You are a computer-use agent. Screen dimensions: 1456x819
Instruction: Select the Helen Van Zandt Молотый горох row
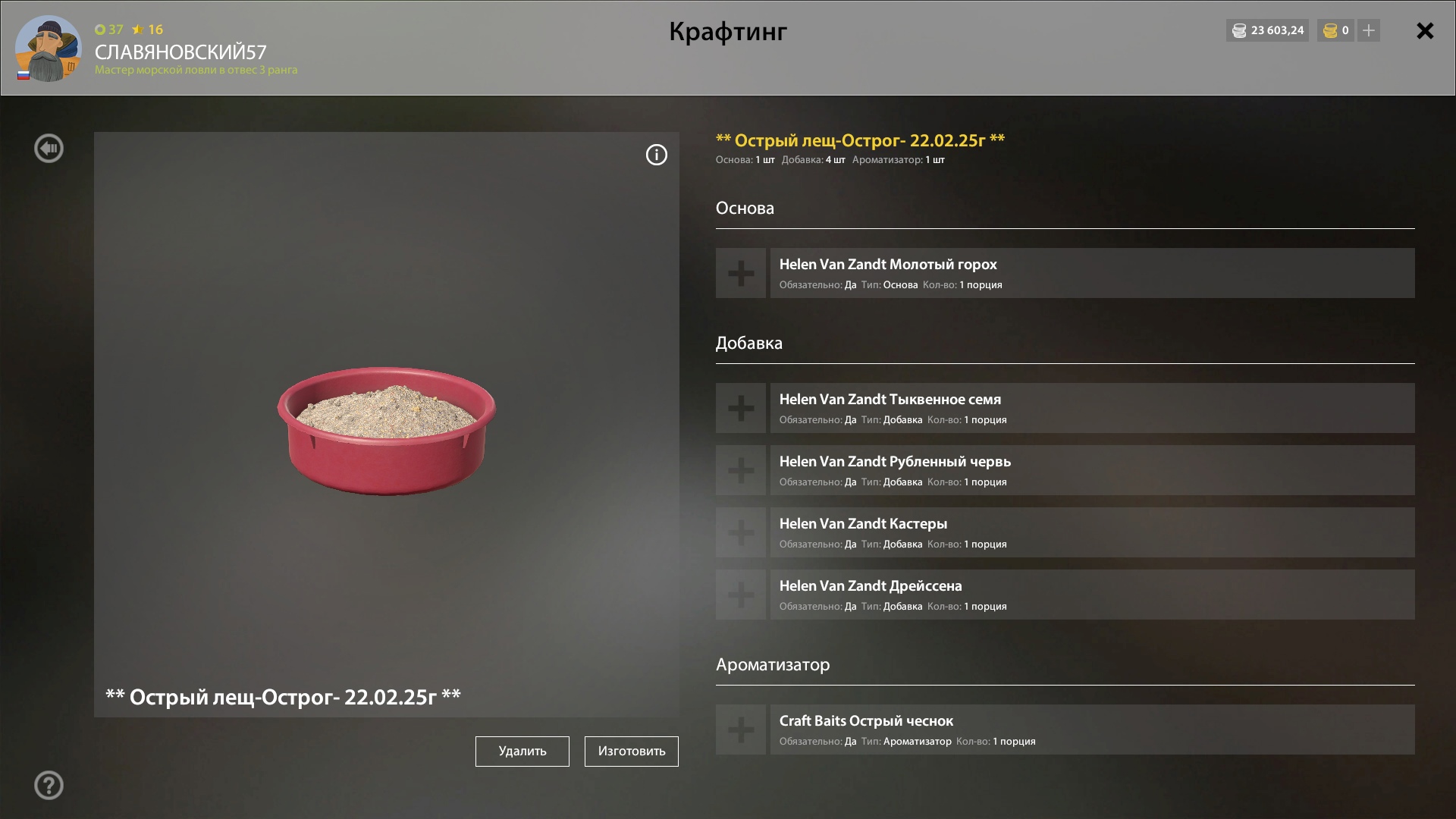(x=1093, y=273)
